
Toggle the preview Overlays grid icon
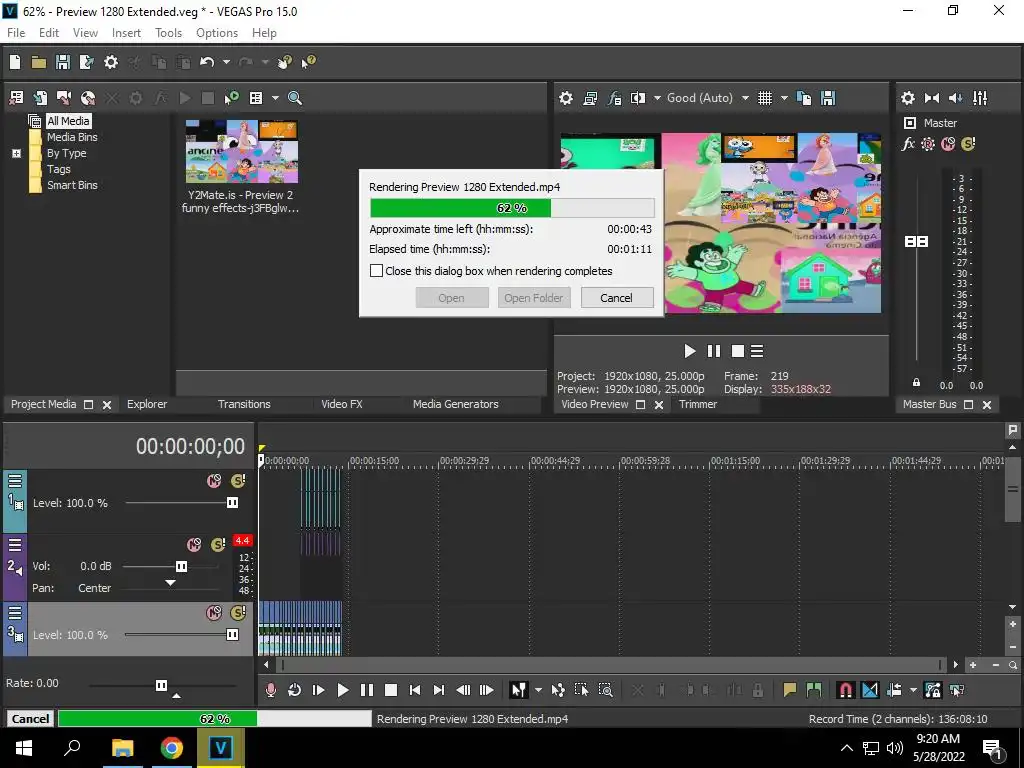coord(765,98)
